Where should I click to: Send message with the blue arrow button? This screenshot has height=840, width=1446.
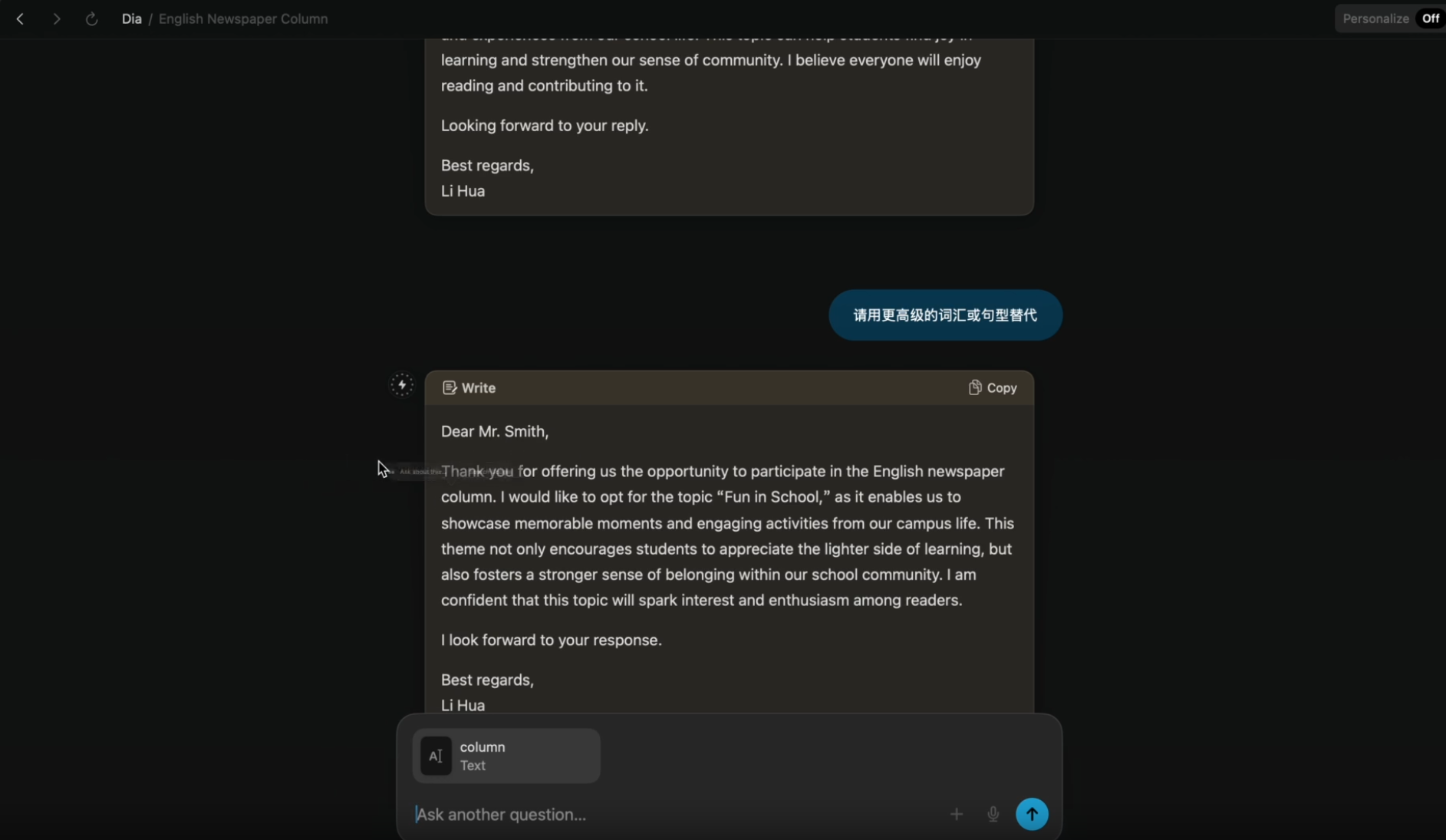pos(1032,814)
